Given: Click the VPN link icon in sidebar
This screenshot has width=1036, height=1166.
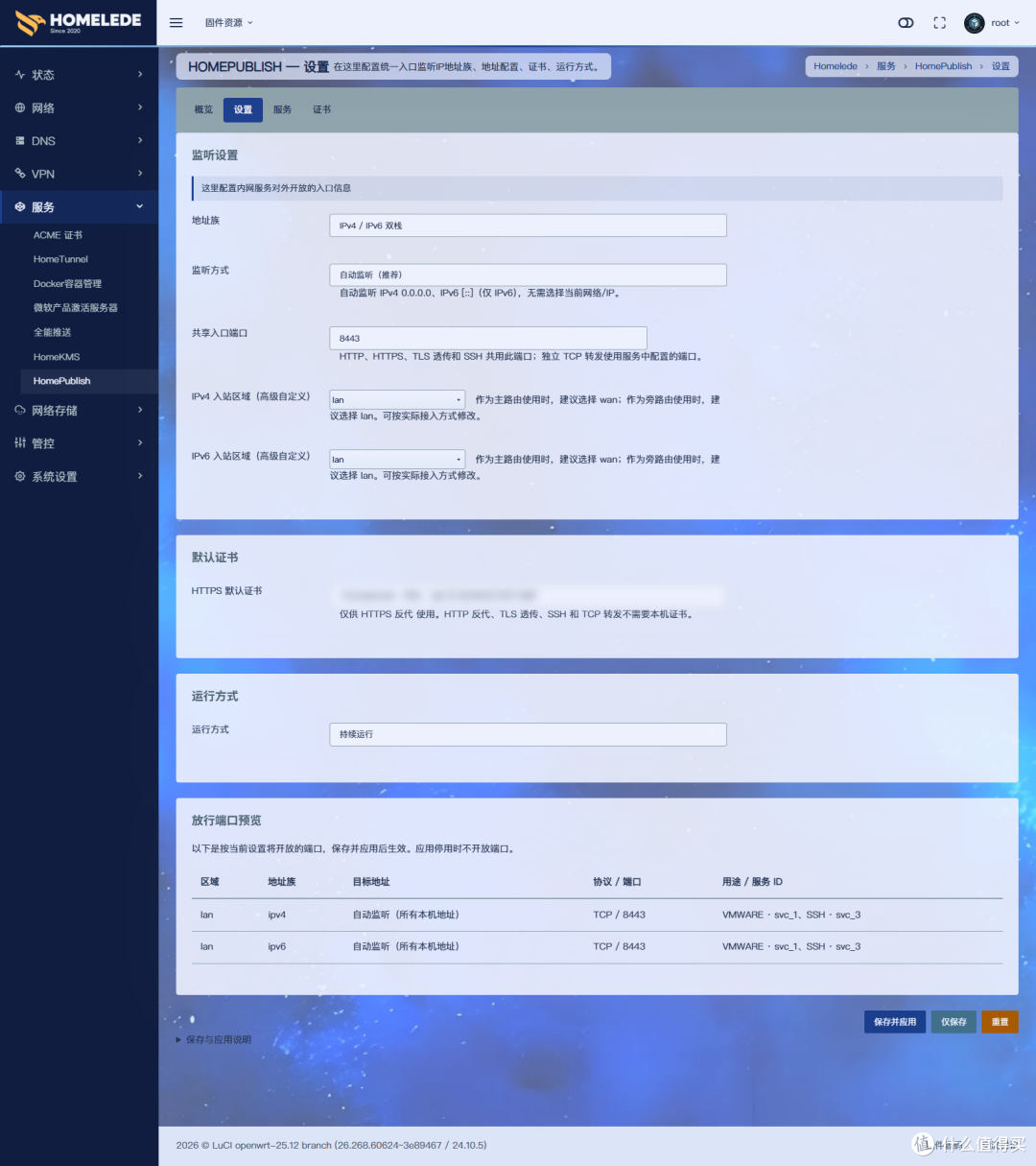Looking at the screenshot, I should [20, 174].
